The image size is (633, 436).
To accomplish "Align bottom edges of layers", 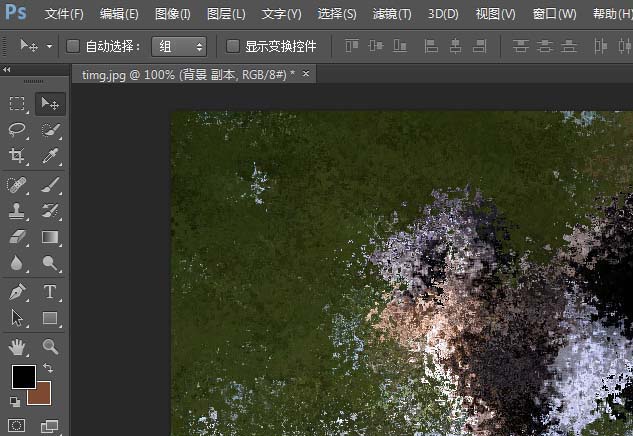I will point(400,46).
